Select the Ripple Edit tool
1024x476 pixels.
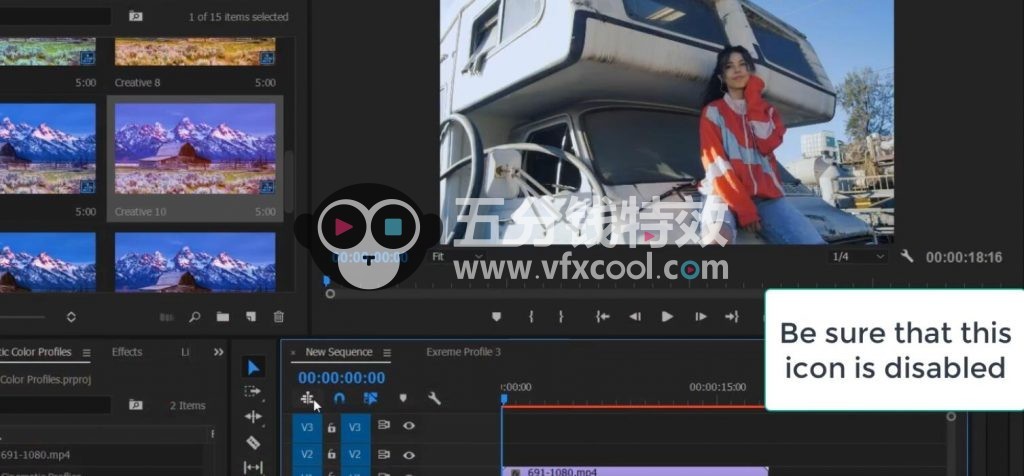pyautogui.click(x=253, y=417)
